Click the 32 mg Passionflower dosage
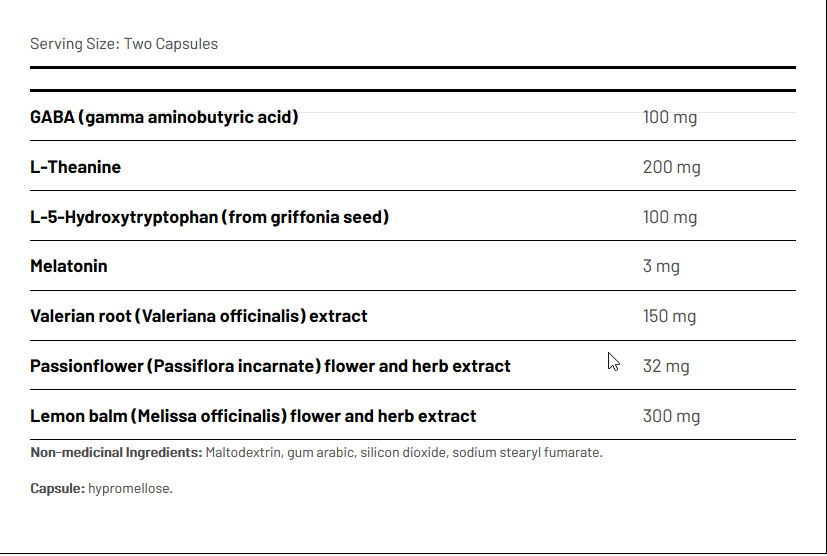Image resolution: width=827 pixels, height=556 pixels. [665, 366]
